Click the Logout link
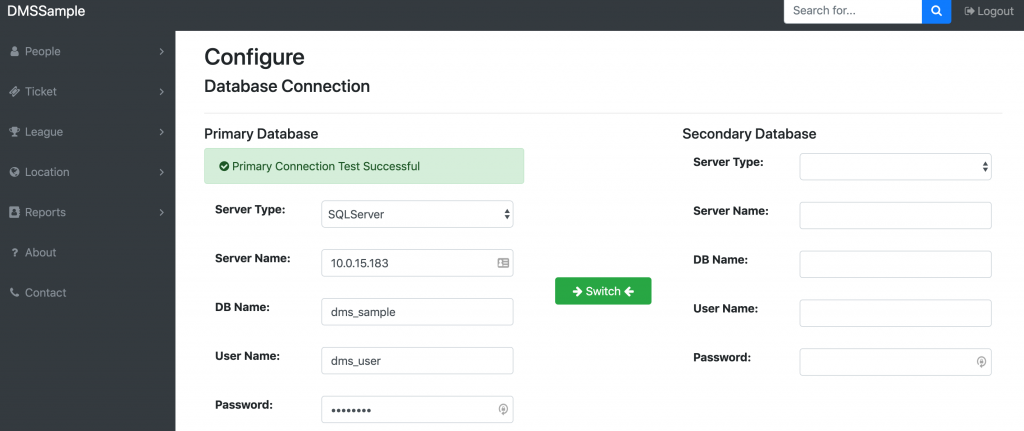The width and height of the screenshot is (1024, 431). point(989,11)
